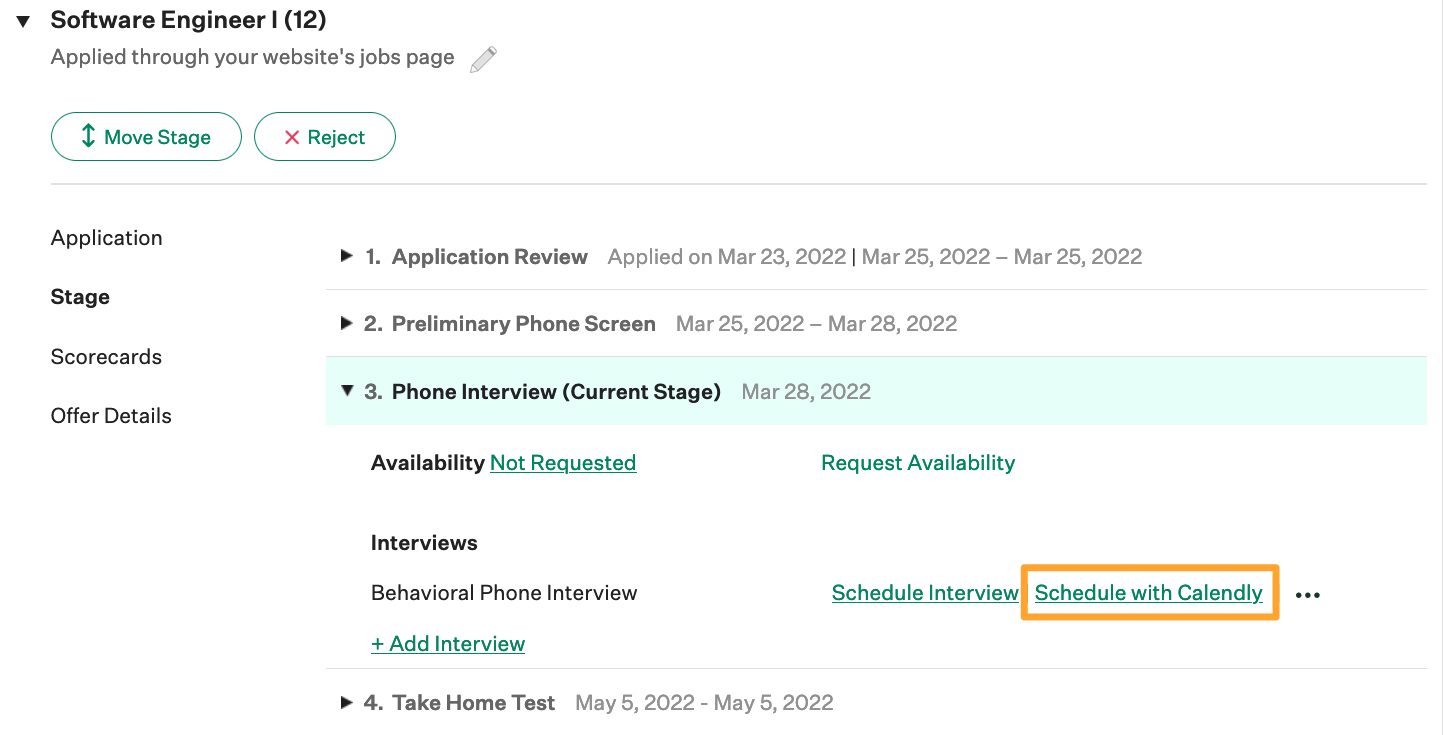Click the Add Interview link
This screenshot has height=735, width=1443.
coord(448,644)
